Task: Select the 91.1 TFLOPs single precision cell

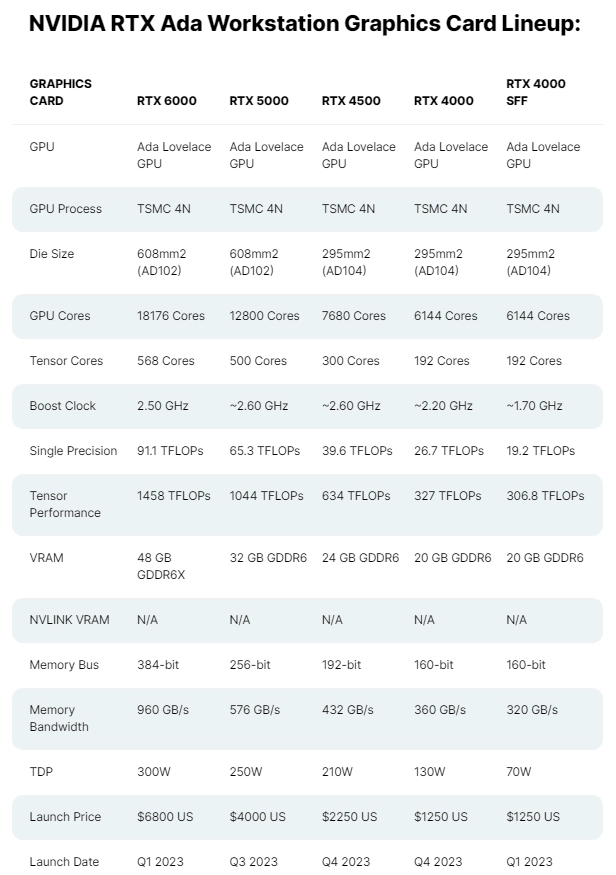Action: [170, 451]
